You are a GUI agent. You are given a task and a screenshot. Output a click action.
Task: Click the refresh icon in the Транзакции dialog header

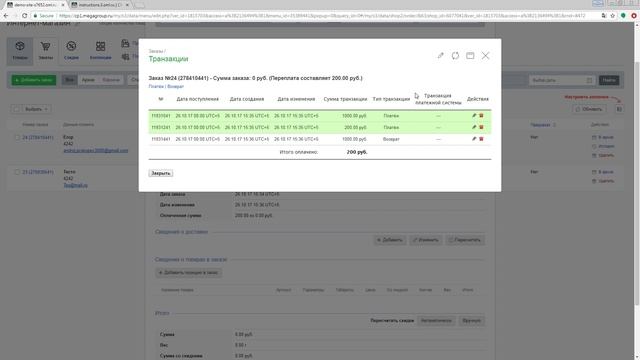[x=455, y=56]
